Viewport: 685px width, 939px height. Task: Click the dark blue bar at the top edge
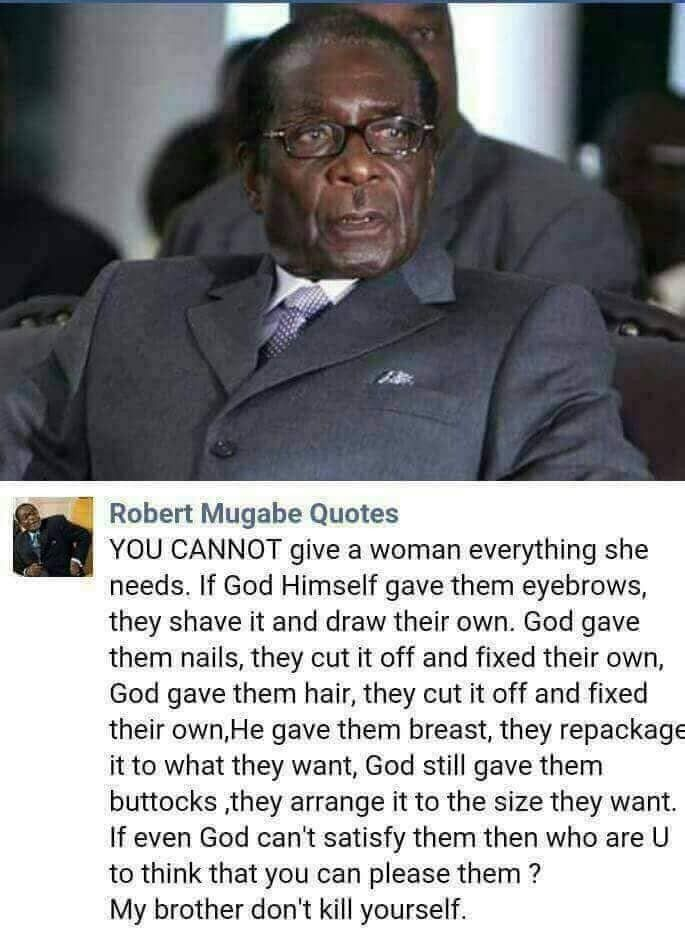342,2
